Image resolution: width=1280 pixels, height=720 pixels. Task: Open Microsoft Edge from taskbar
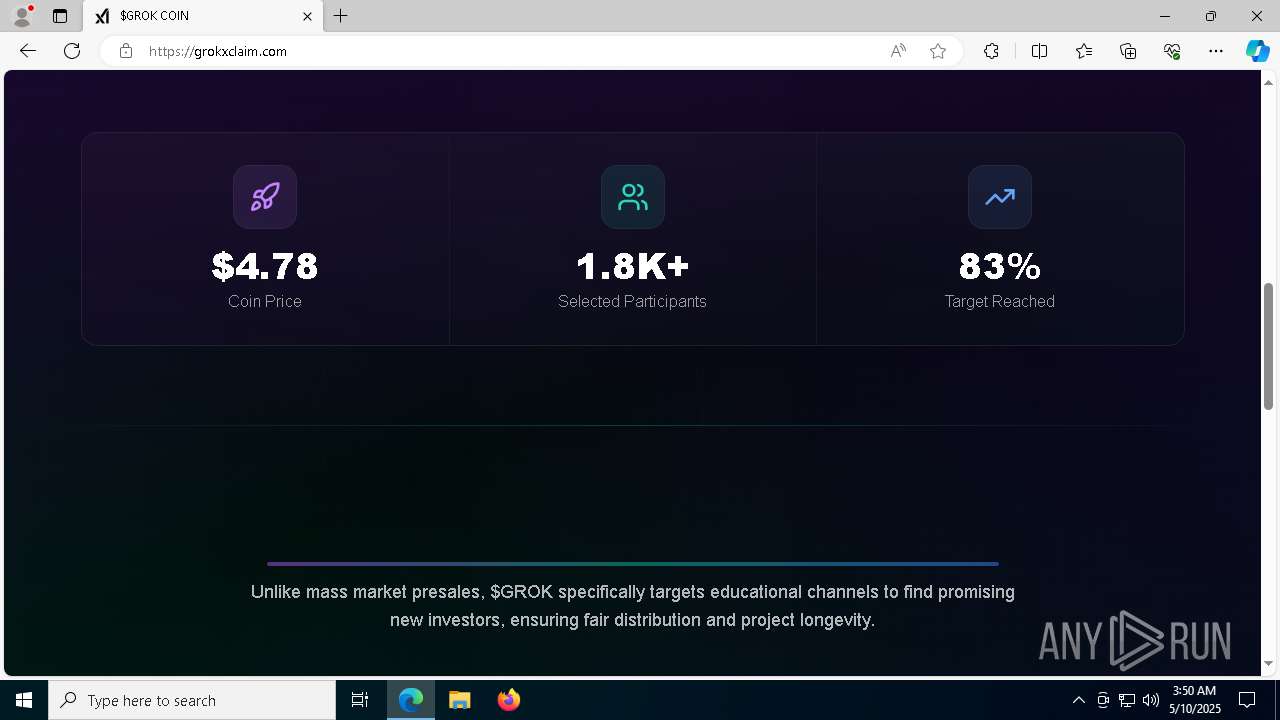pyautogui.click(x=411, y=700)
